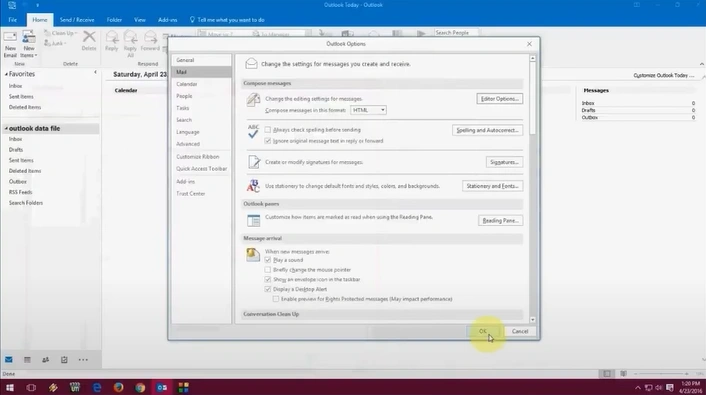Click the normal view status bar icon
Viewport: 706px width, 395px height.
click(x=607, y=374)
